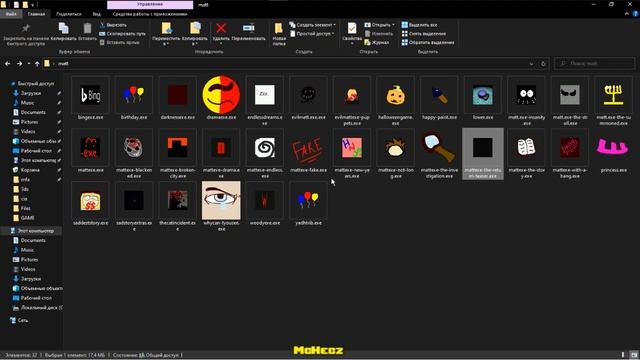
Task: Click Обратить выделение invert selection
Action: [x=428, y=42]
